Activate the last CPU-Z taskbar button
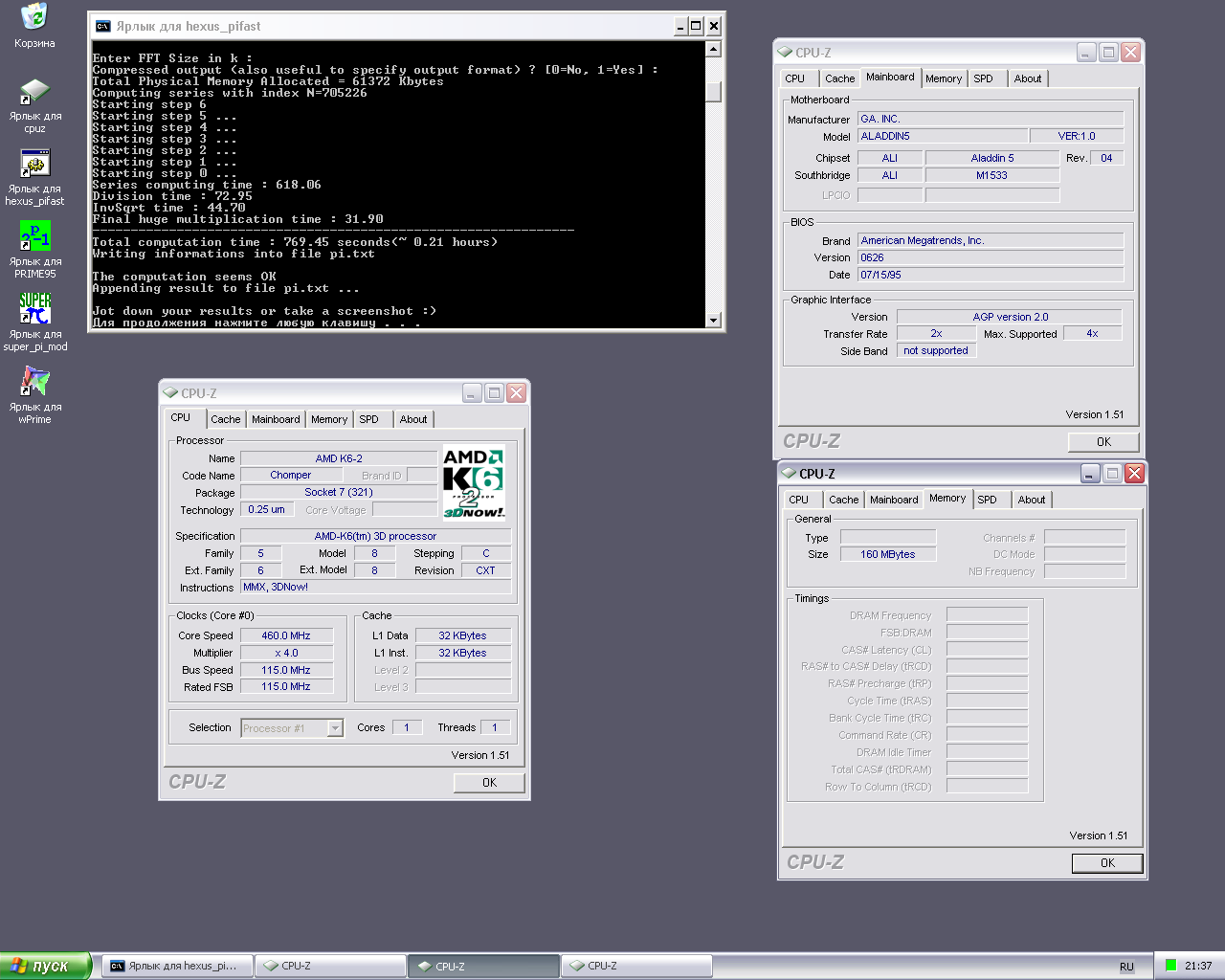Image resolution: width=1225 pixels, height=980 pixels. 636,966
